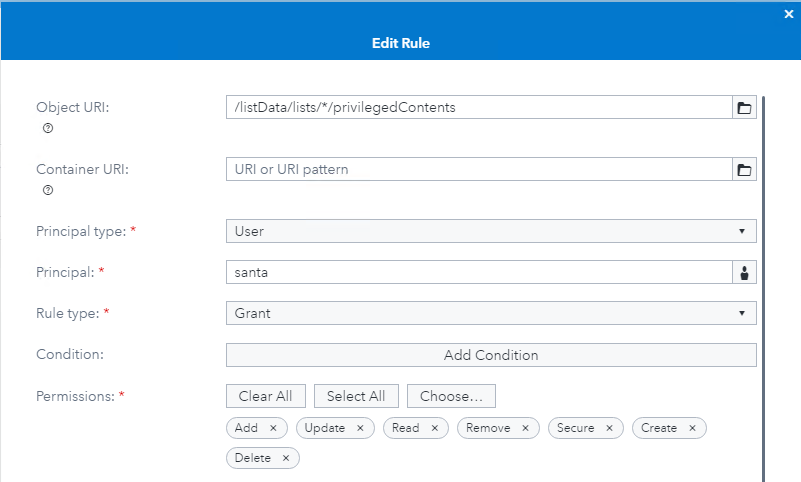Click the help icon under Container URI
The height and width of the screenshot is (482, 801).
[48, 191]
